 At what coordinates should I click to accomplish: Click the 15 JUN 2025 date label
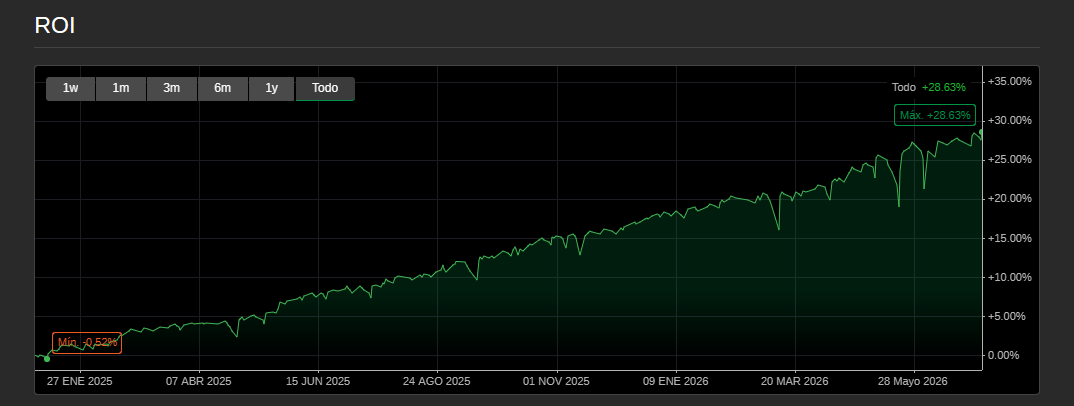click(x=318, y=381)
